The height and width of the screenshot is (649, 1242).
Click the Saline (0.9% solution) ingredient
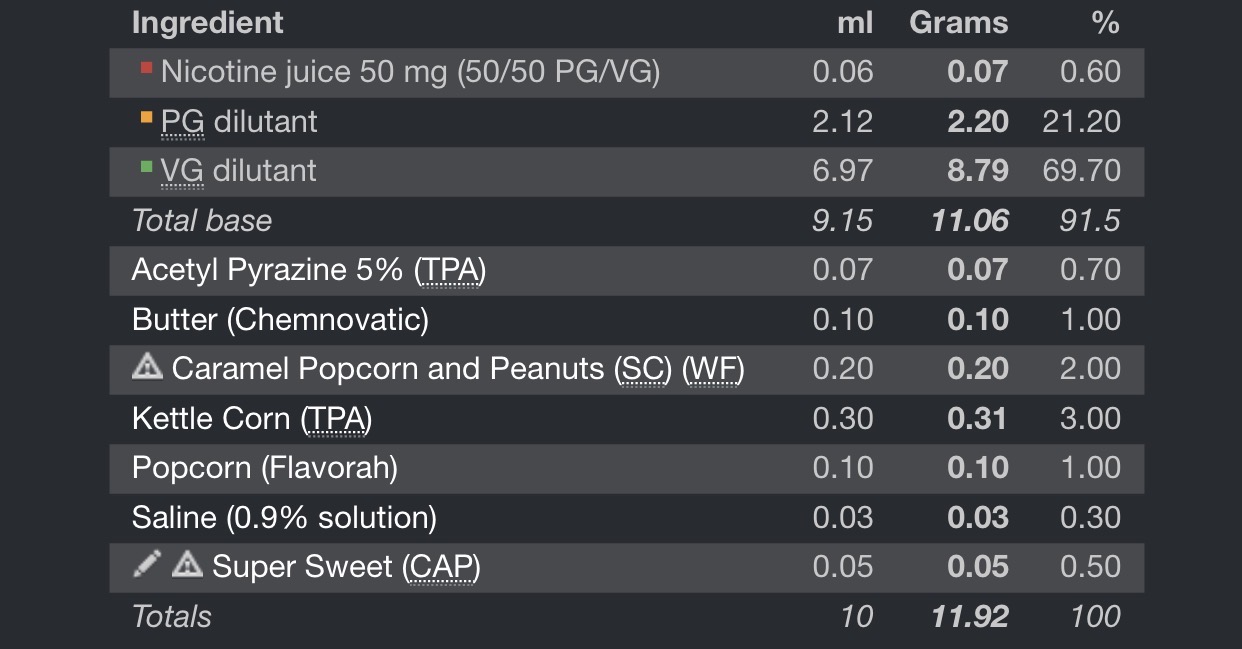pyautogui.click(x=284, y=518)
